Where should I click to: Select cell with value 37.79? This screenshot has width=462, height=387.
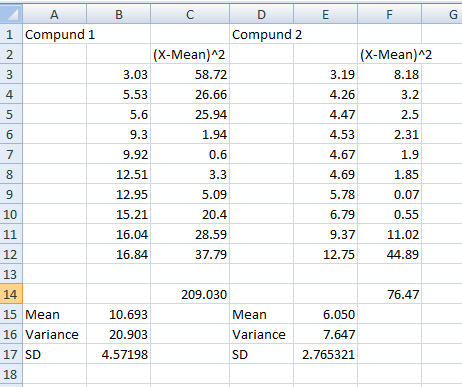point(190,254)
